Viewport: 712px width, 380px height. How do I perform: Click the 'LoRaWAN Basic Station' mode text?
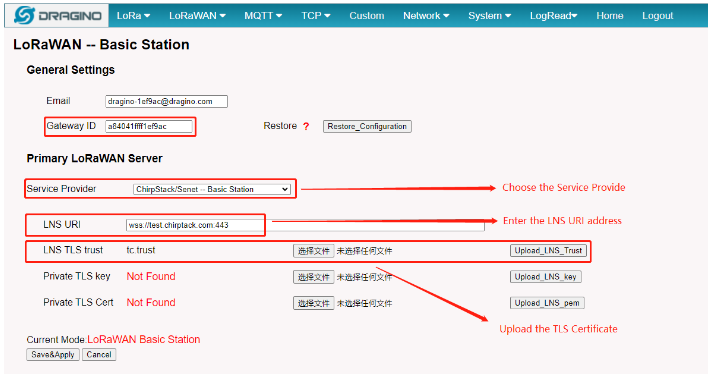click(143, 340)
